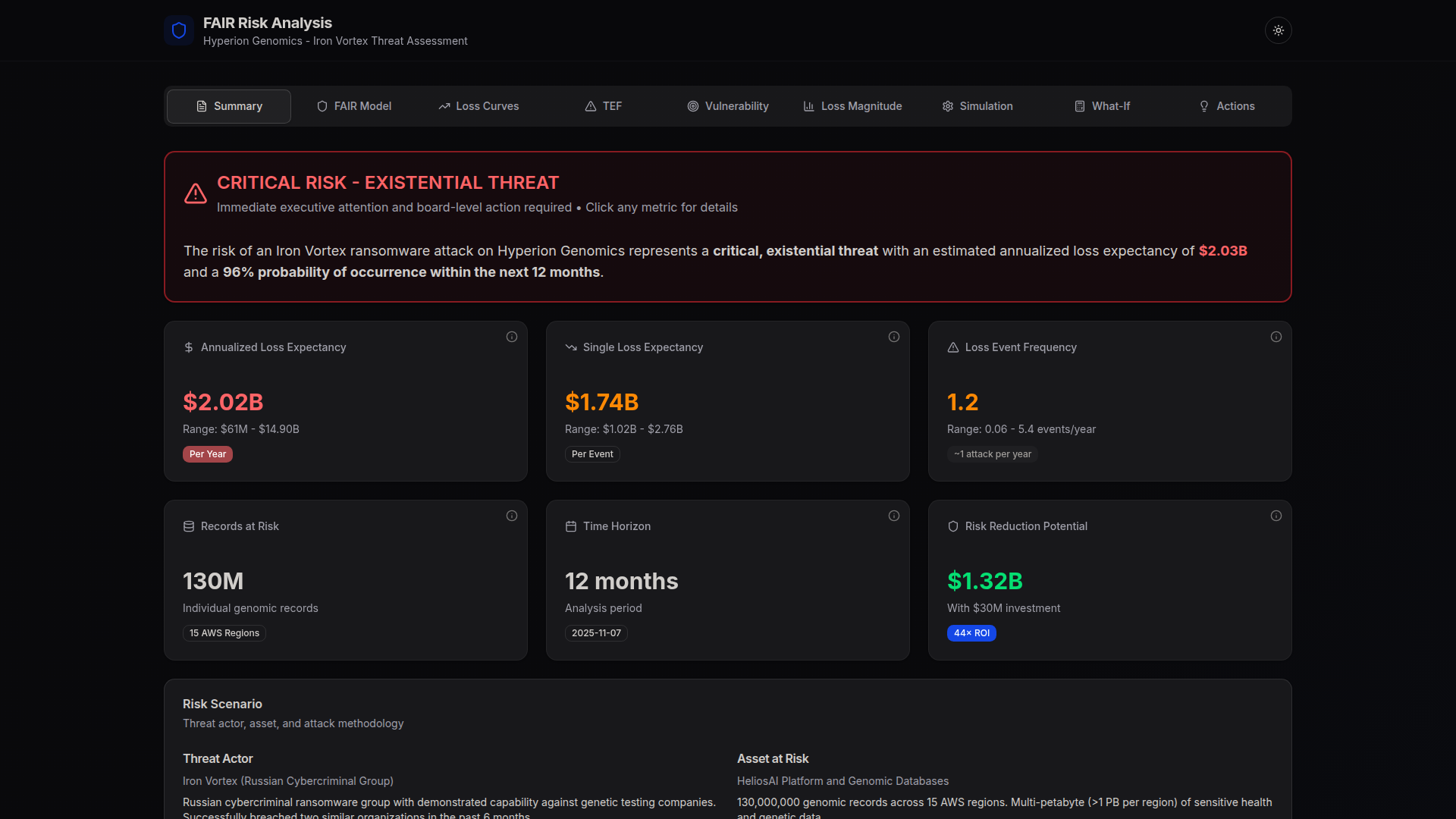Image resolution: width=1456 pixels, height=819 pixels.
Task: Toggle light mode with the sun icon
Action: [x=1278, y=30]
